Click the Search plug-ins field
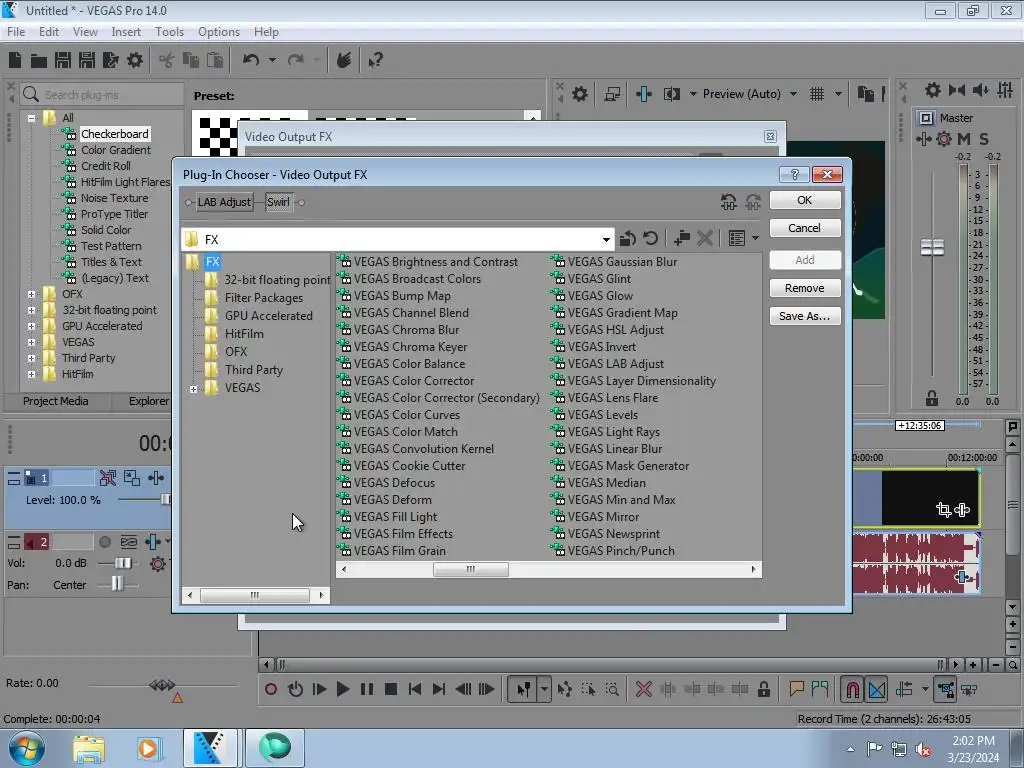This screenshot has width=1024, height=768. point(102,95)
